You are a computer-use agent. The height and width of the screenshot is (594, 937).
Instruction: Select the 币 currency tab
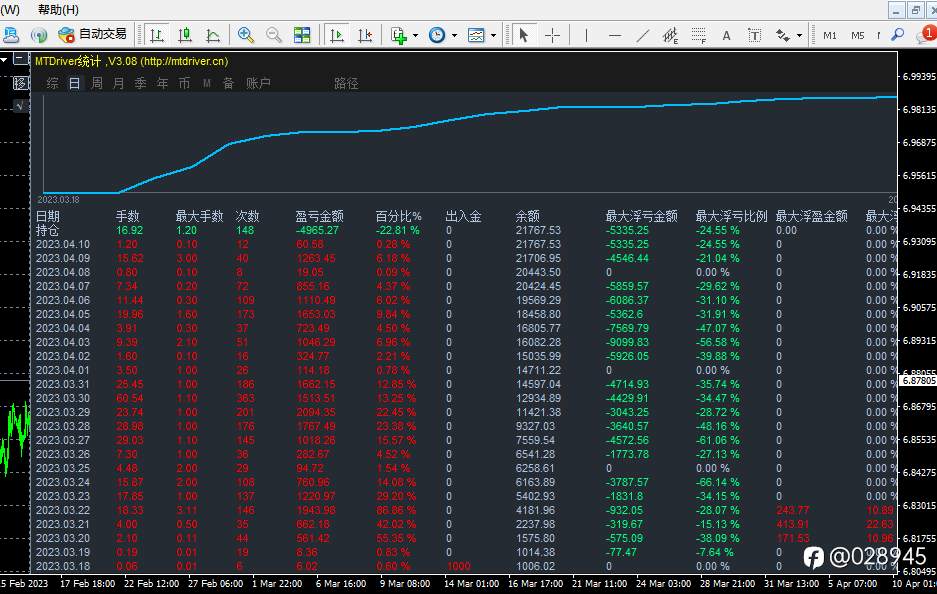[184, 83]
